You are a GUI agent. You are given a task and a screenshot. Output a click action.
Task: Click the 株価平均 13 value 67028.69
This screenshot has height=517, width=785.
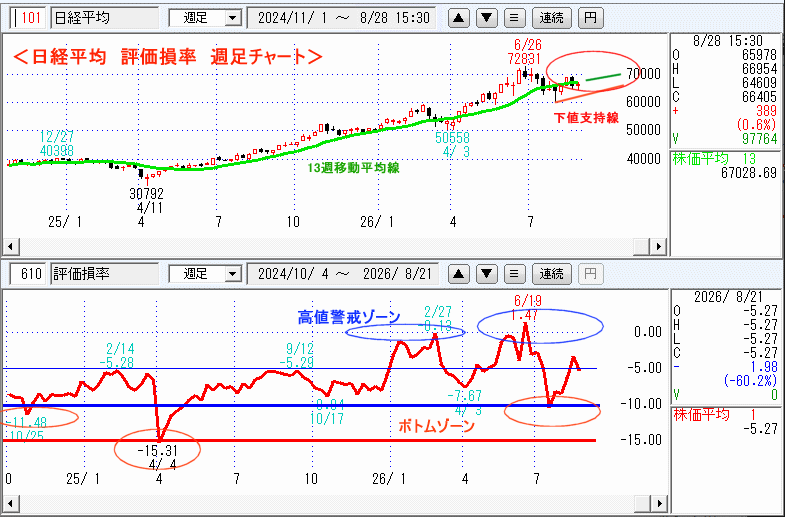tap(748, 173)
